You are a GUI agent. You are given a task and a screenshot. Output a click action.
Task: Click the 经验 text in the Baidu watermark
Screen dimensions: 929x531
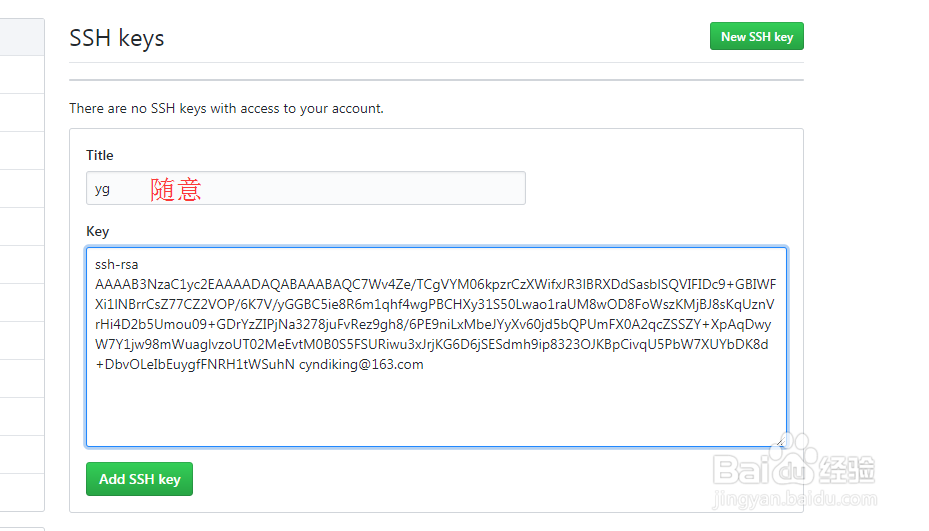(x=847, y=468)
